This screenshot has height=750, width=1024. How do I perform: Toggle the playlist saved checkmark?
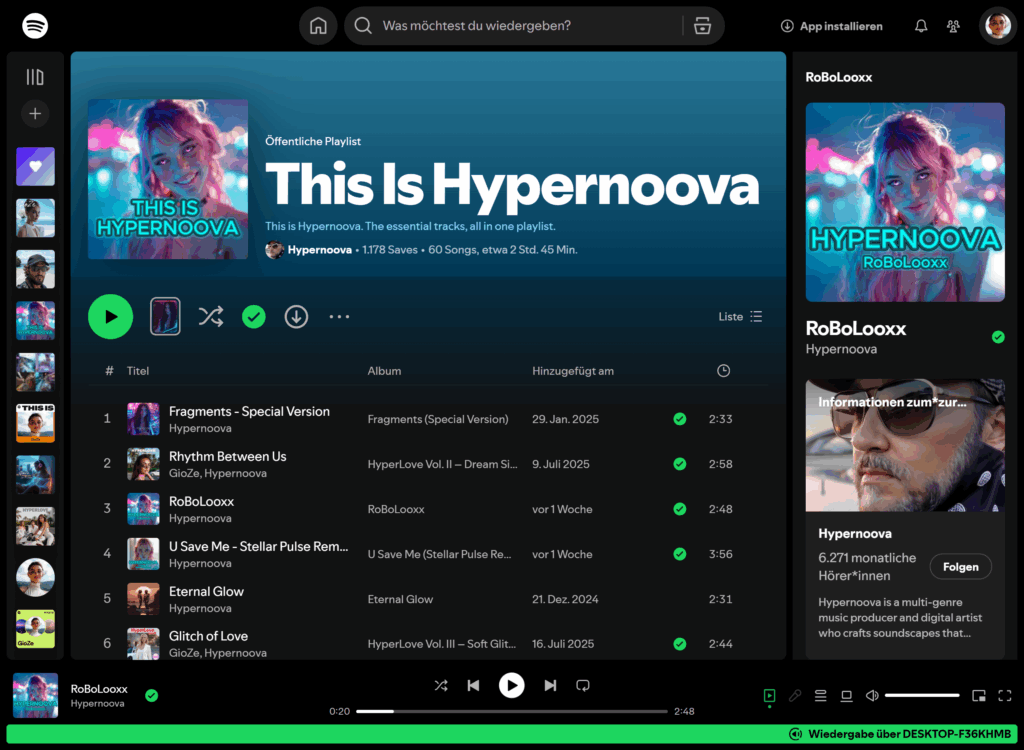tap(253, 317)
